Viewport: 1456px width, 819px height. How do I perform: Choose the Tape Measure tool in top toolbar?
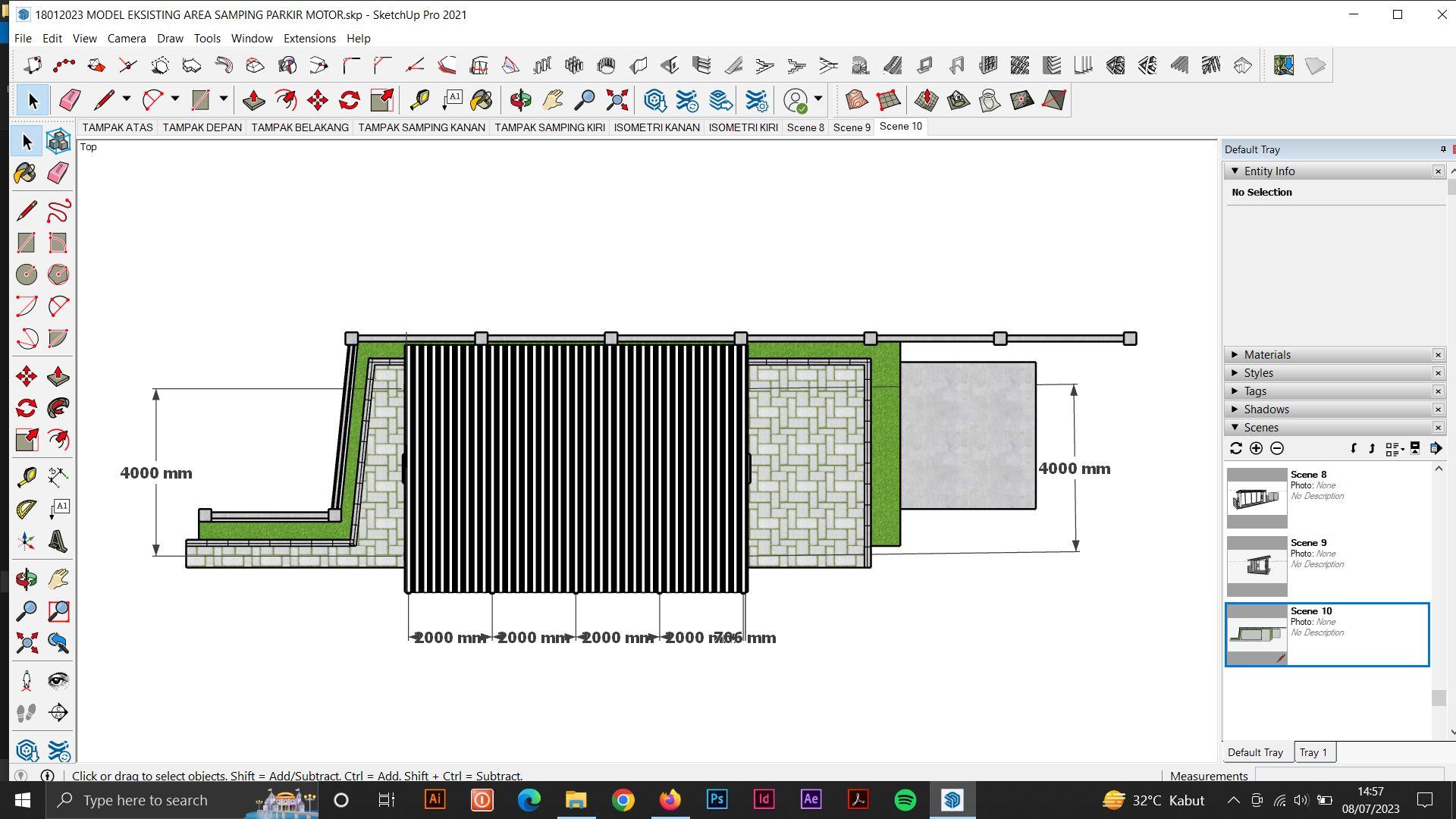(x=419, y=100)
